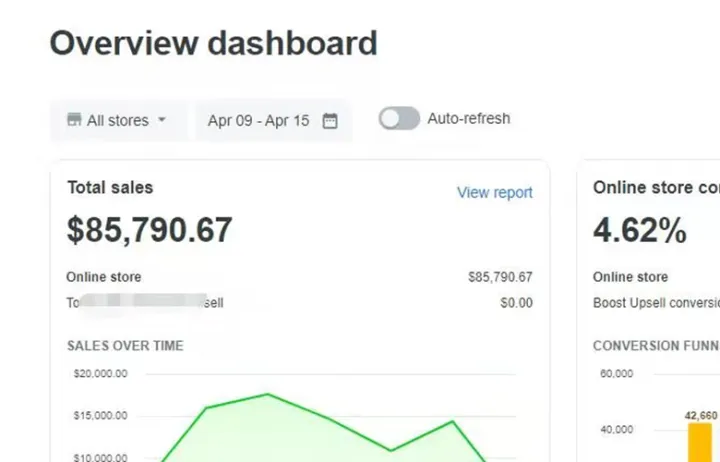Click the Overview dashboard heading
This screenshot has width=720, height=462.
[x=214, y=43]
